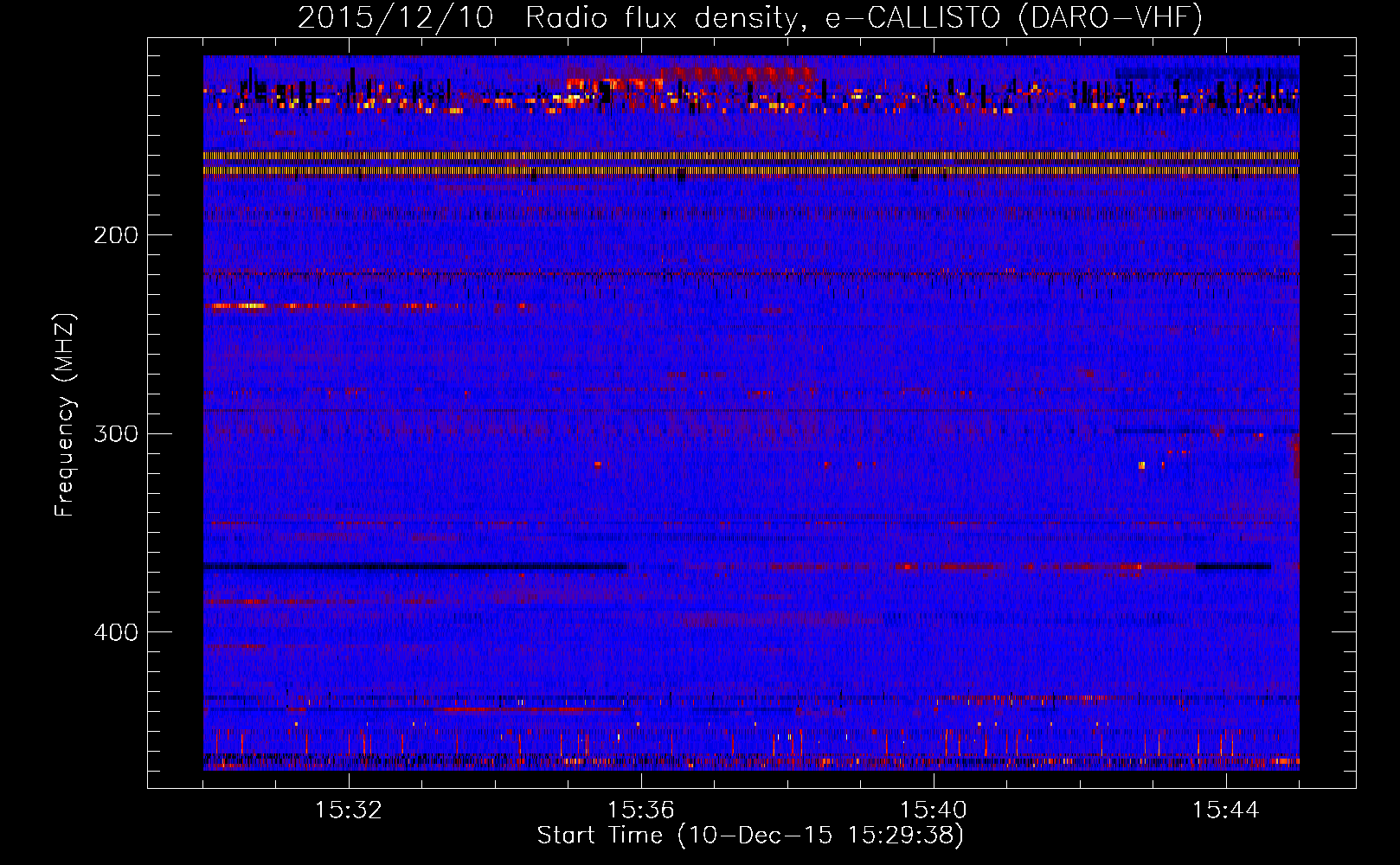Viewport: 1400px width, 865px height.
Task: Click the plot title mentioning e-CALLISTO (DARO-VHF)
Action: [750, 18]
